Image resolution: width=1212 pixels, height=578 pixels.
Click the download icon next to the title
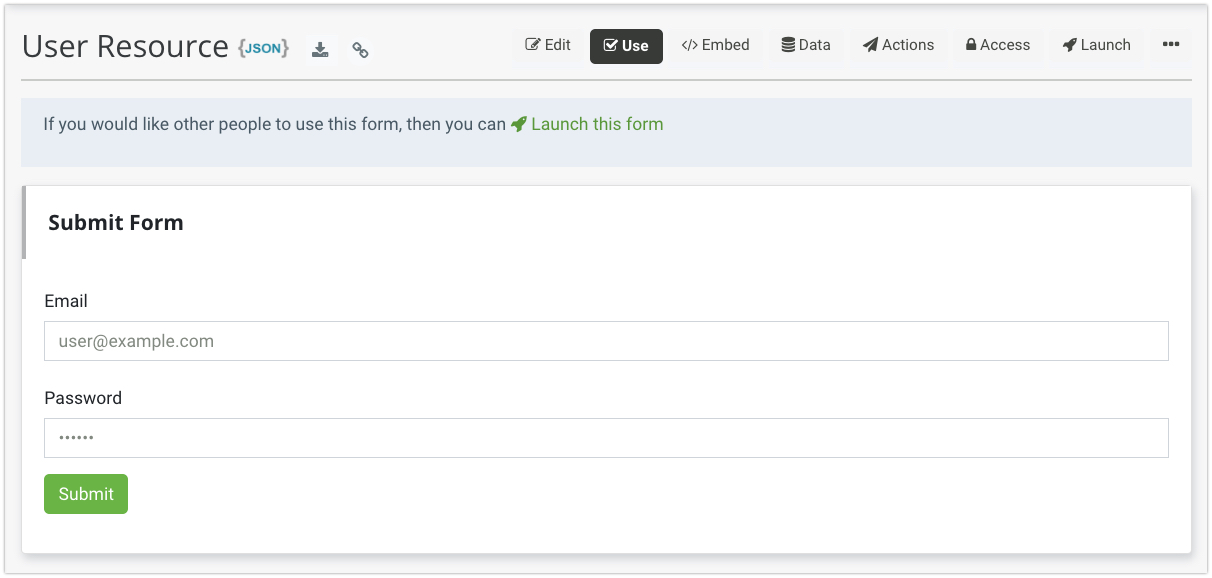(x=320, y=49)
